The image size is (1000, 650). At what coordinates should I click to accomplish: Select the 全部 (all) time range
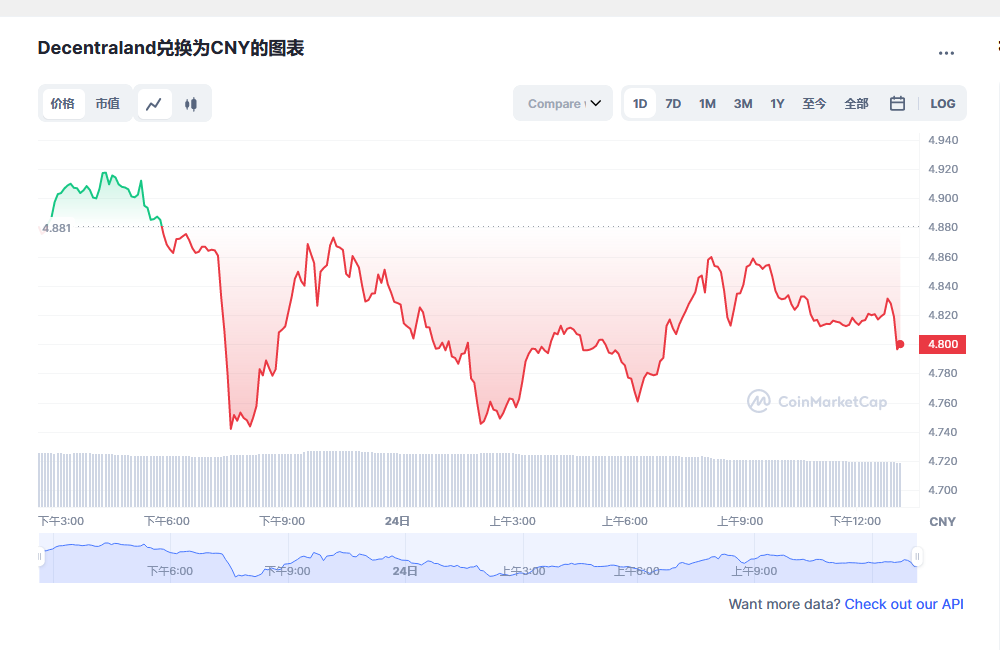coord(857,103)
